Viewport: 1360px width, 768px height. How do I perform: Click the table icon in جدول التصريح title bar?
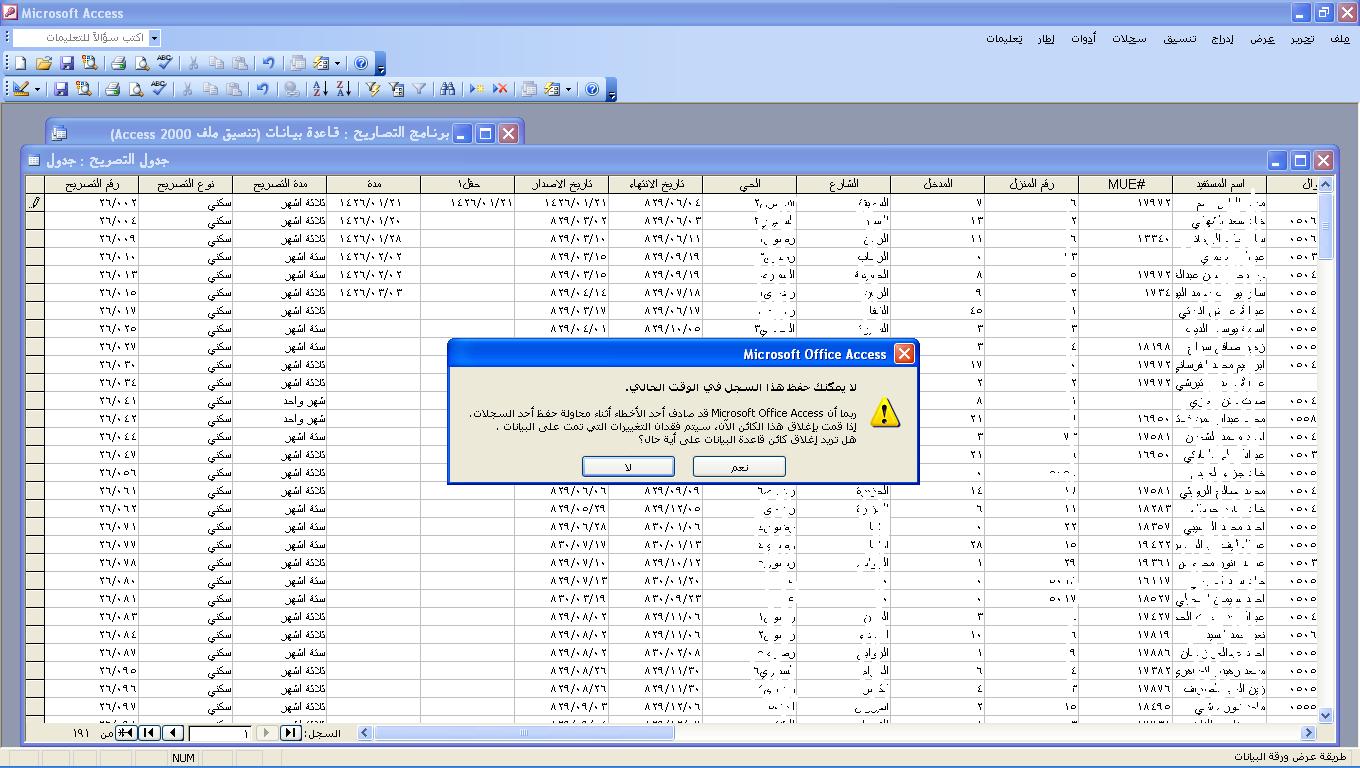(x=33, y=160)
